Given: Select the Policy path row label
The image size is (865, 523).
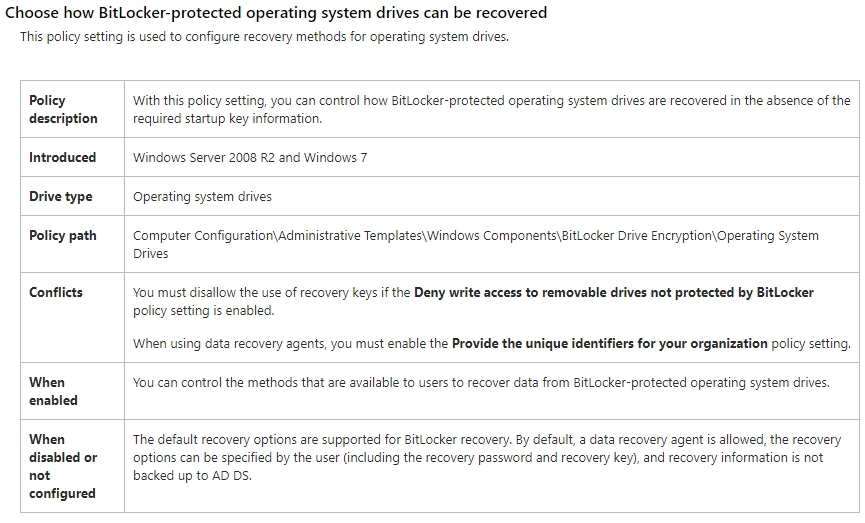Looking at the screenshot, I should tap(63, 236).
